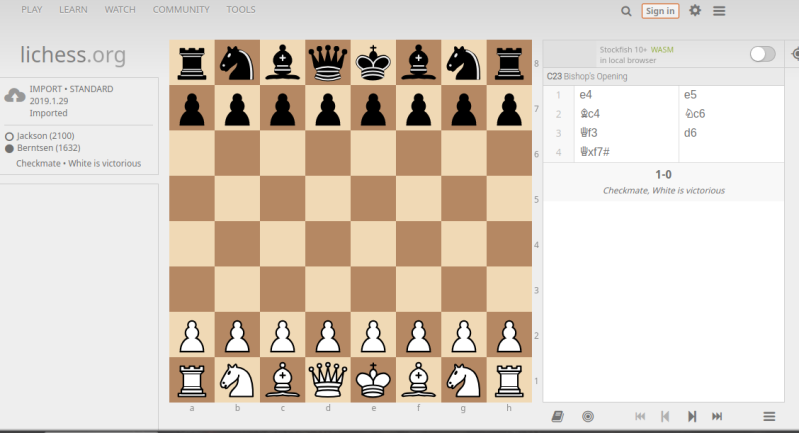
Task: Select move 1 e5 by Black
Action: (732, 95)
